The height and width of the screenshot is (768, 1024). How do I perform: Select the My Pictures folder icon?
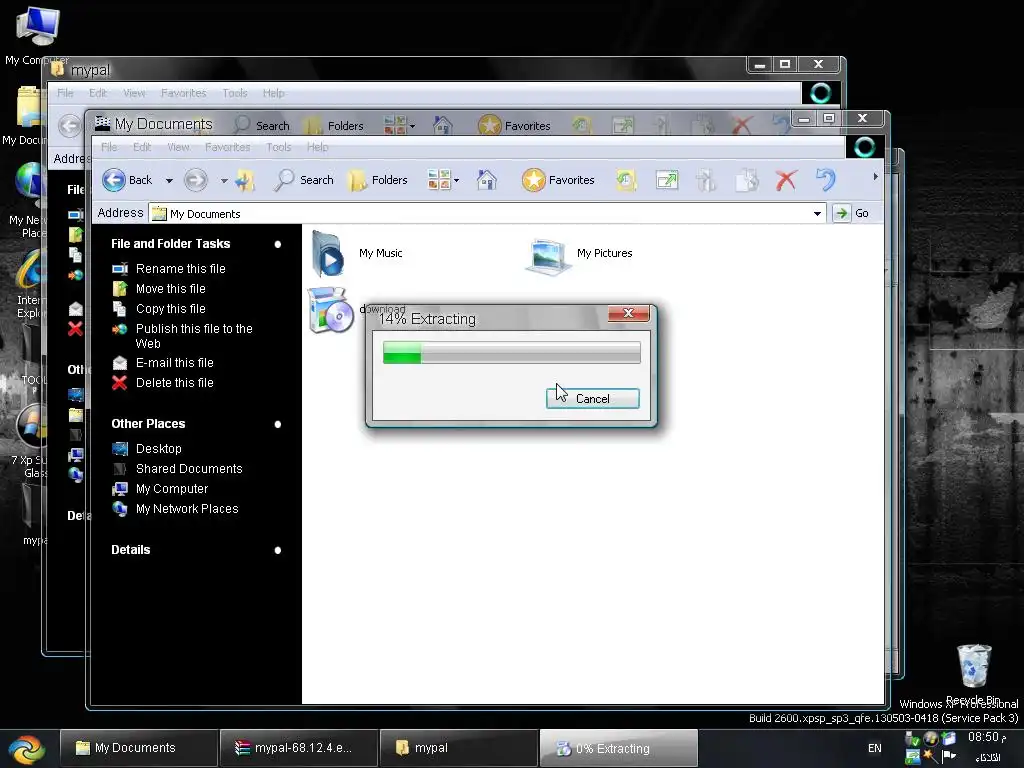pyautogui.click(x=547, y=256)
